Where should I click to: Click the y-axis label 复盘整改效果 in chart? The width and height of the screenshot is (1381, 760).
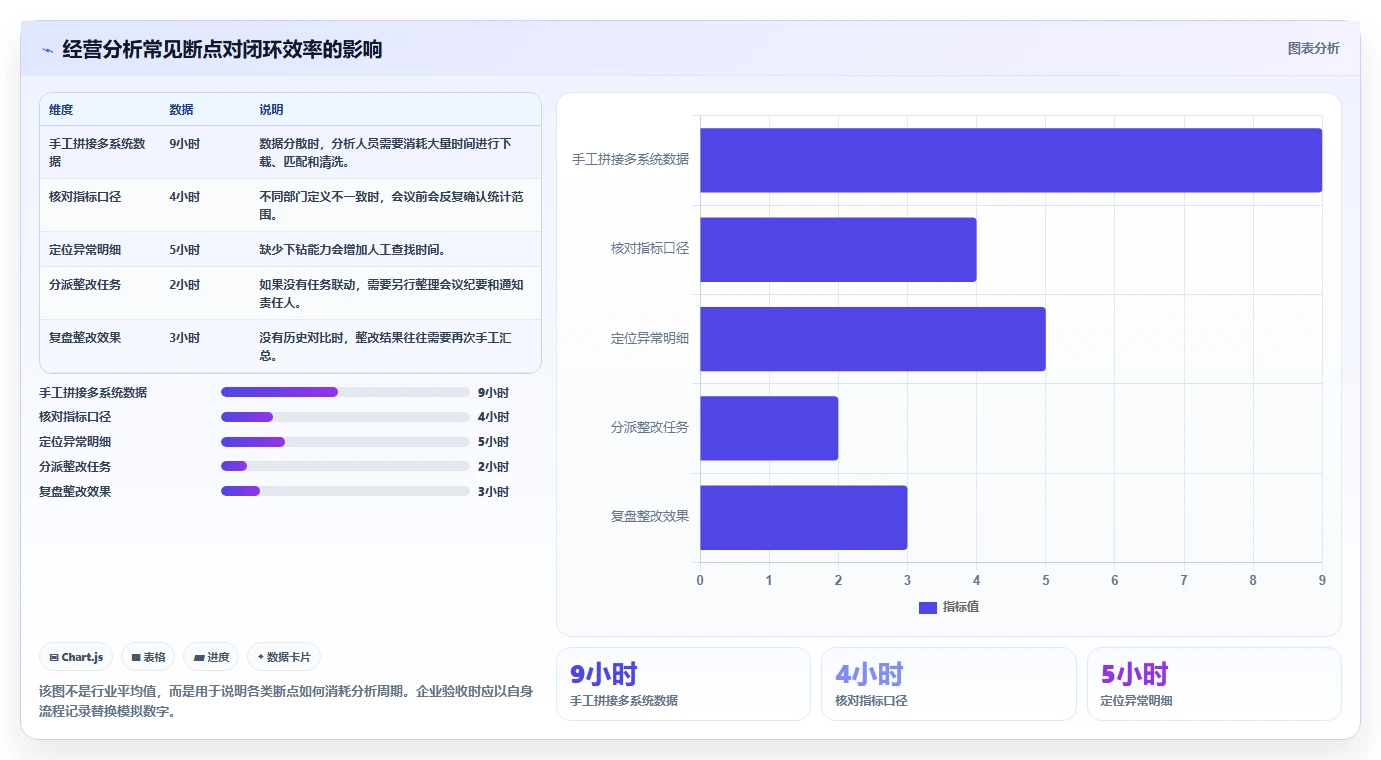(x=650, y=516)
